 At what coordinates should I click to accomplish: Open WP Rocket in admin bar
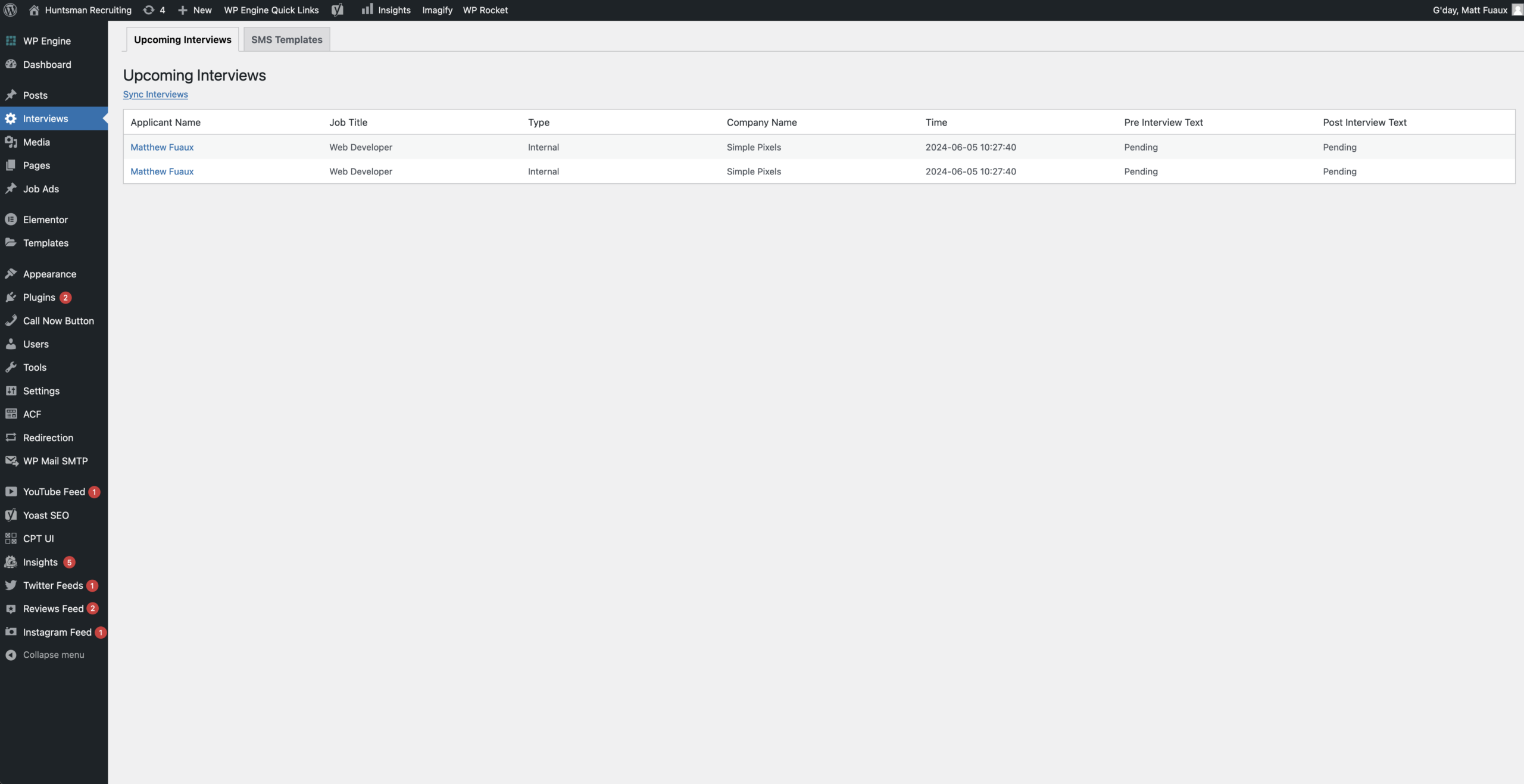[485, 10]
